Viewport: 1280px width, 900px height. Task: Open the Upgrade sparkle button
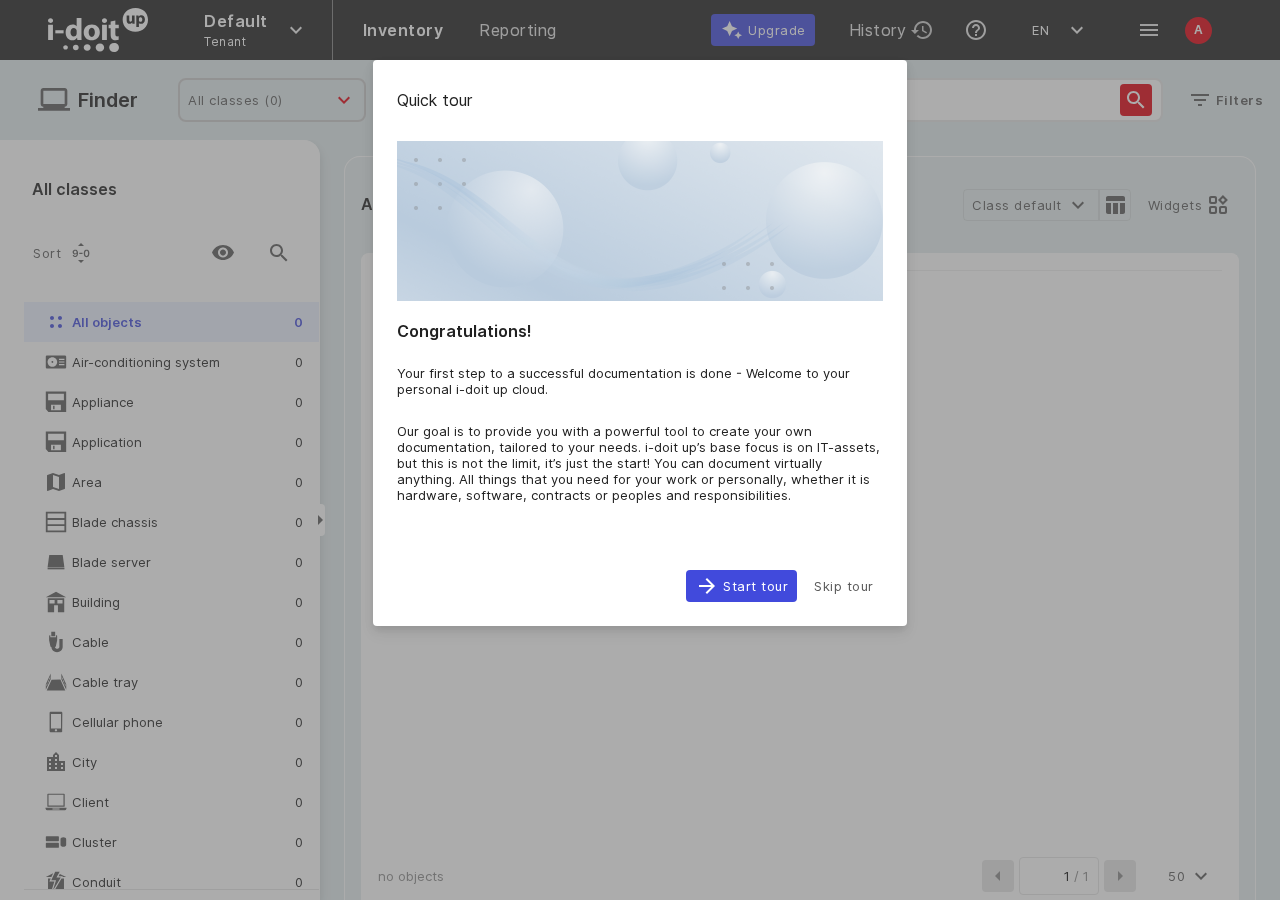click(763, 30)
